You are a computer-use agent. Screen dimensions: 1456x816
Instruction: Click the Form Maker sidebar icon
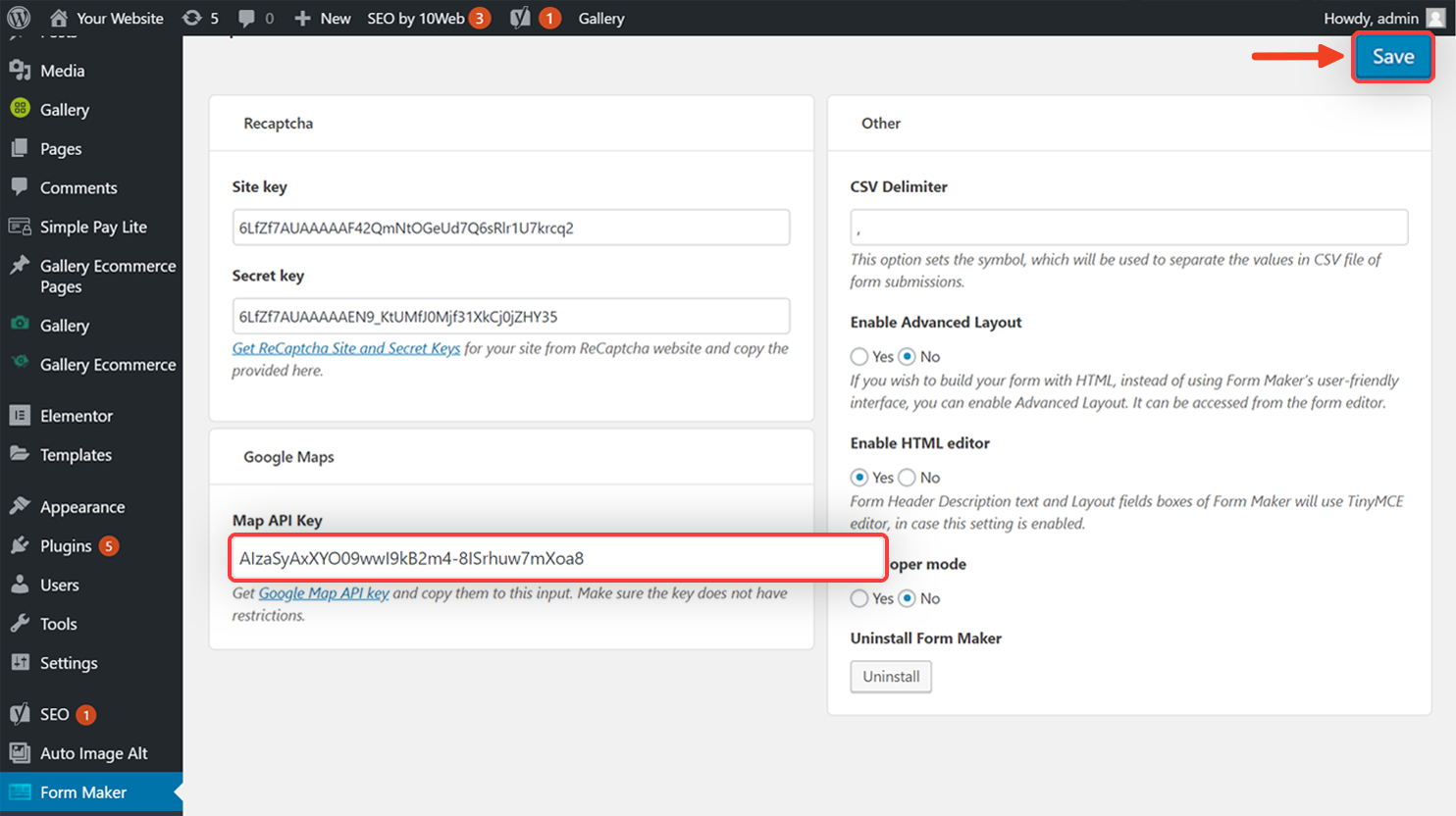point(20,791)
